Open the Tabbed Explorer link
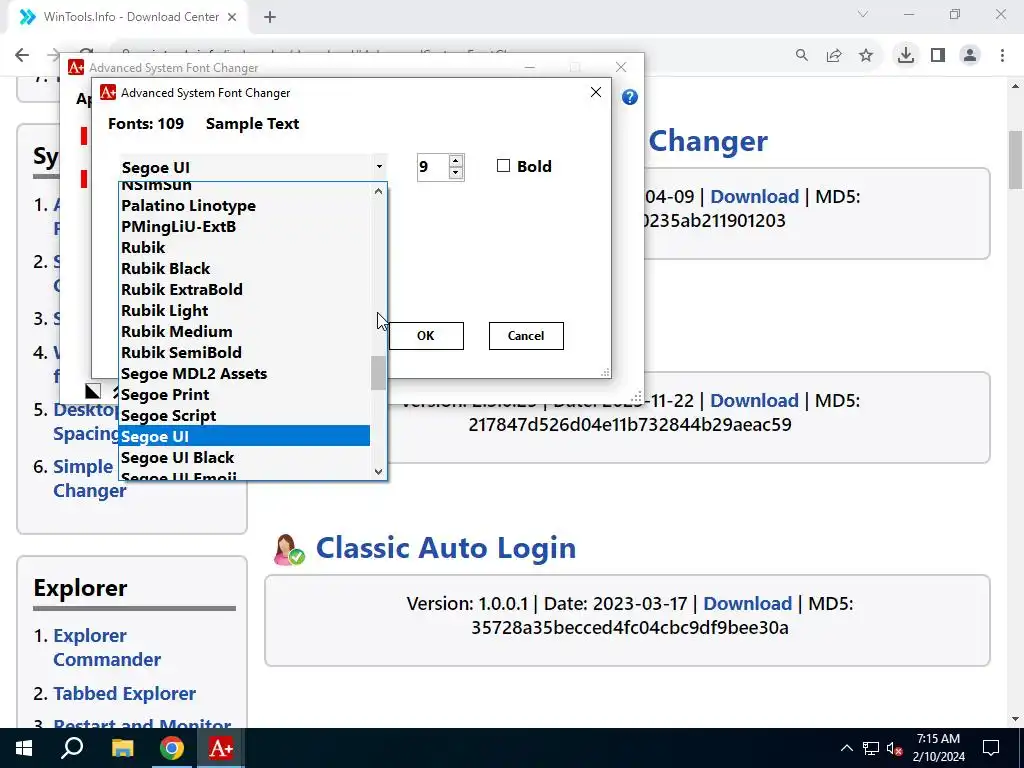 point(125,694)
